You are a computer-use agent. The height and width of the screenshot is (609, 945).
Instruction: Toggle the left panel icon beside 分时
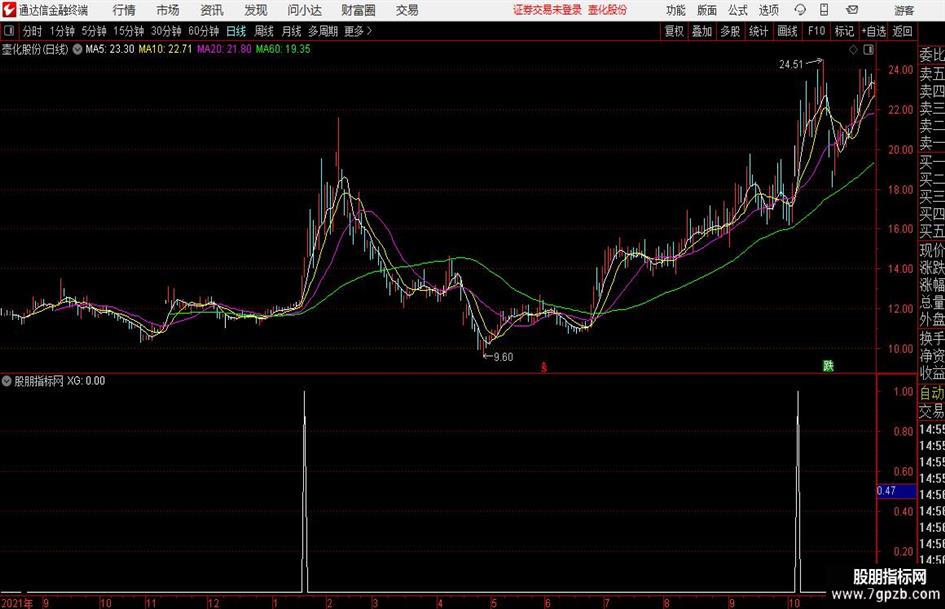(9, 31)
